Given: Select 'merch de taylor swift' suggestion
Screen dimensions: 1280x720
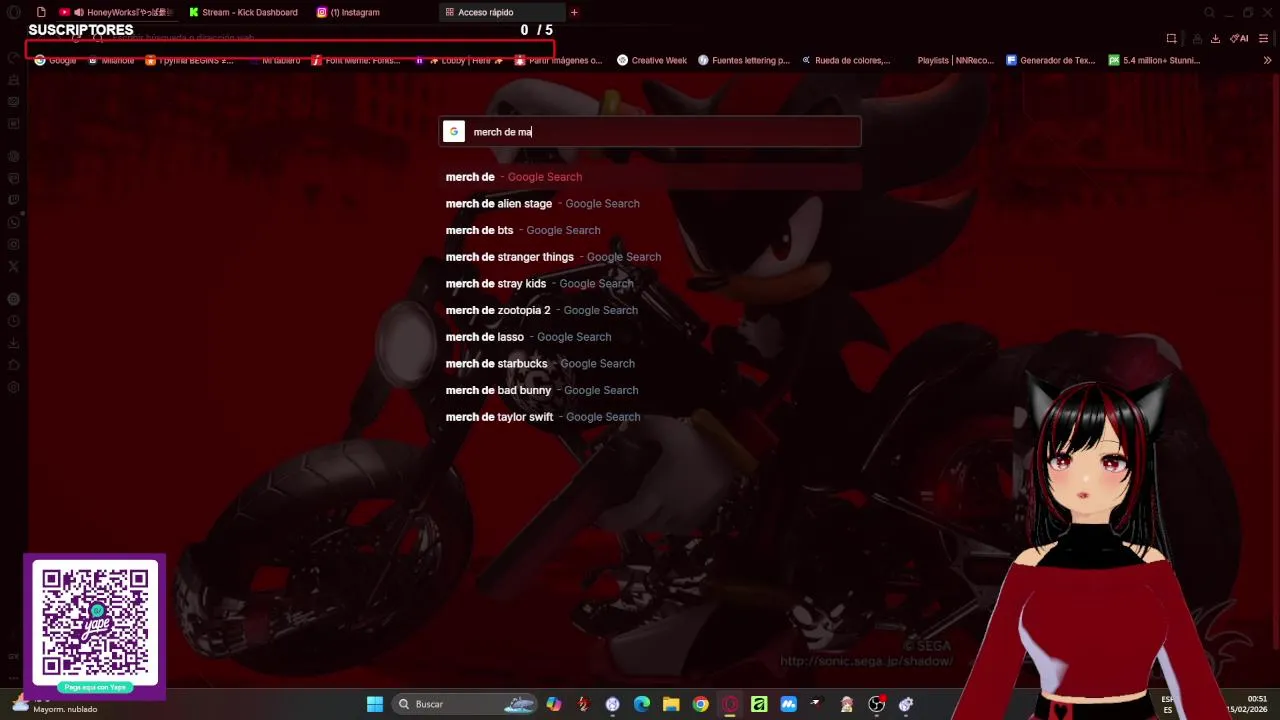Looking at the screenshot, I should [650, 417].
